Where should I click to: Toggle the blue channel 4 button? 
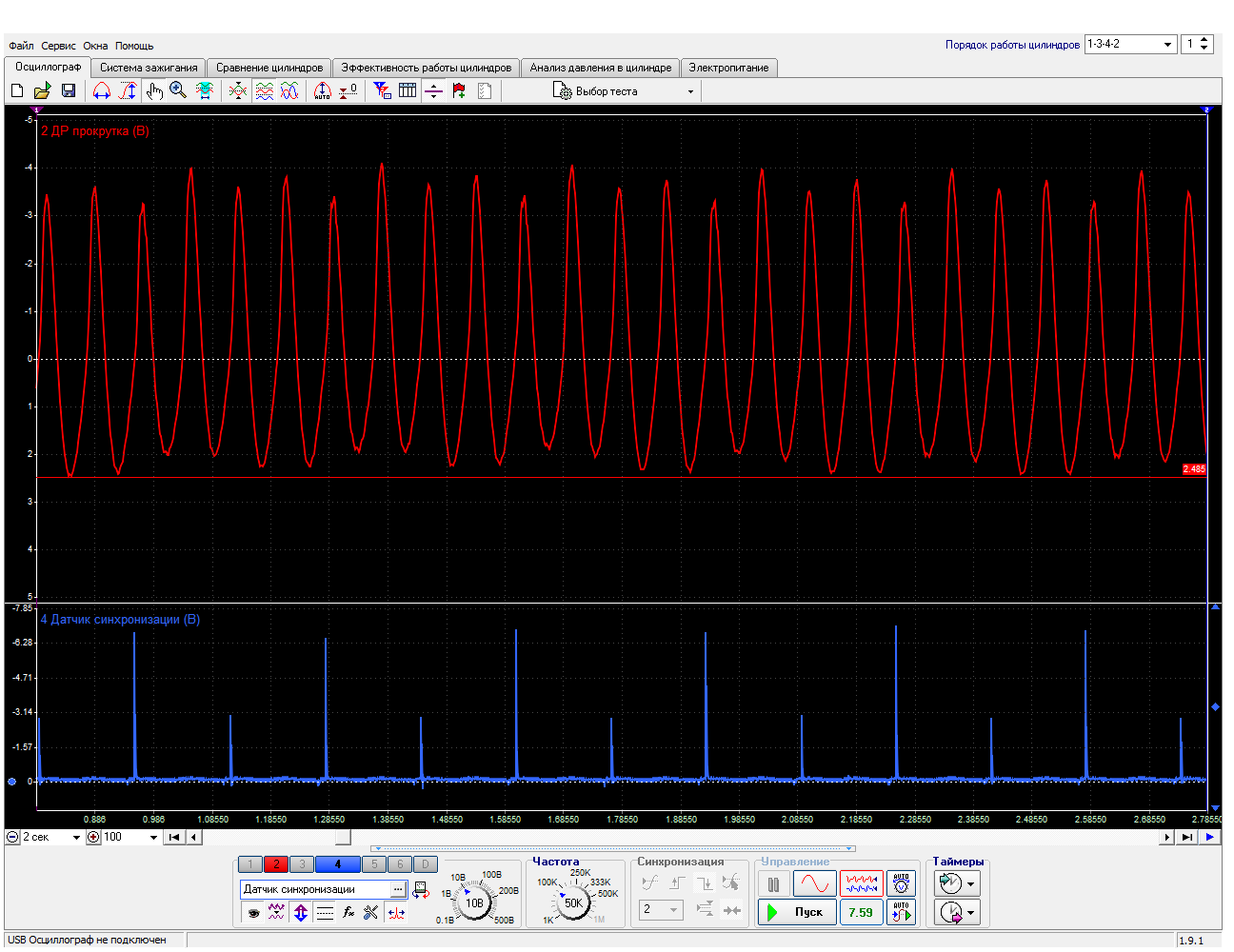338,864
